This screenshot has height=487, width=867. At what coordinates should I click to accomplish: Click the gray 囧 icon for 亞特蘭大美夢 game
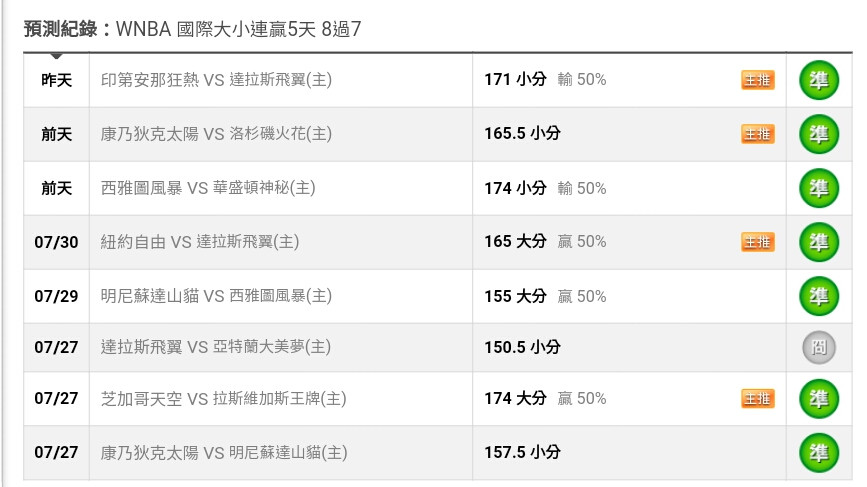point(819,347)
